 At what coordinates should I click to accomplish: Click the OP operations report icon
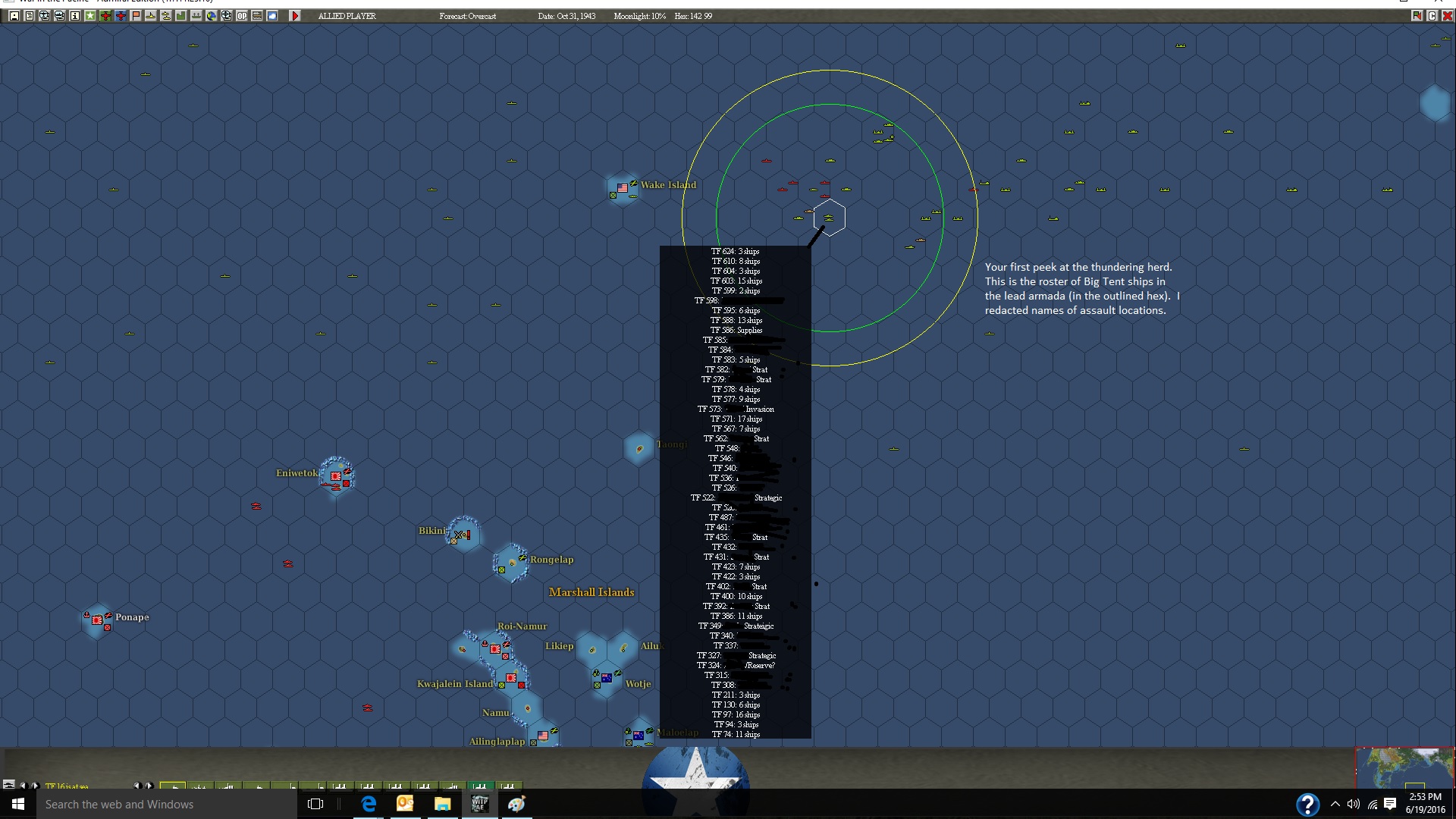click(242, 16)
